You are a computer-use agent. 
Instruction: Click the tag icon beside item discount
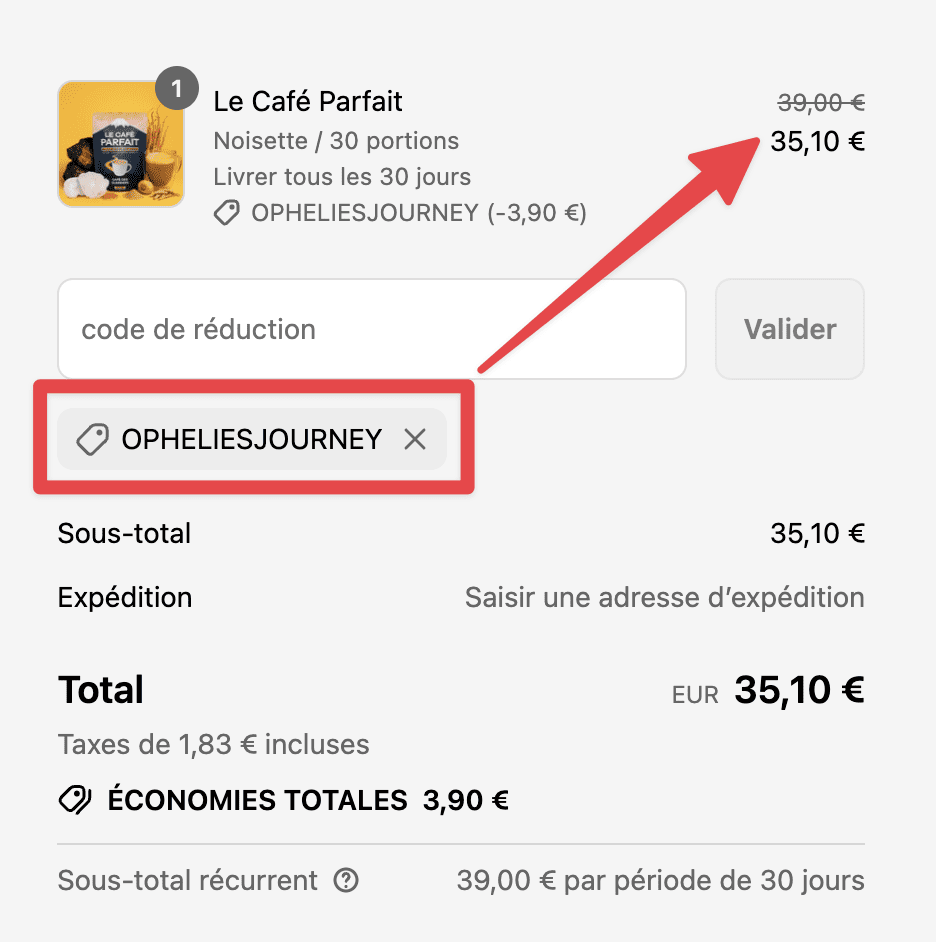(226, 213)
